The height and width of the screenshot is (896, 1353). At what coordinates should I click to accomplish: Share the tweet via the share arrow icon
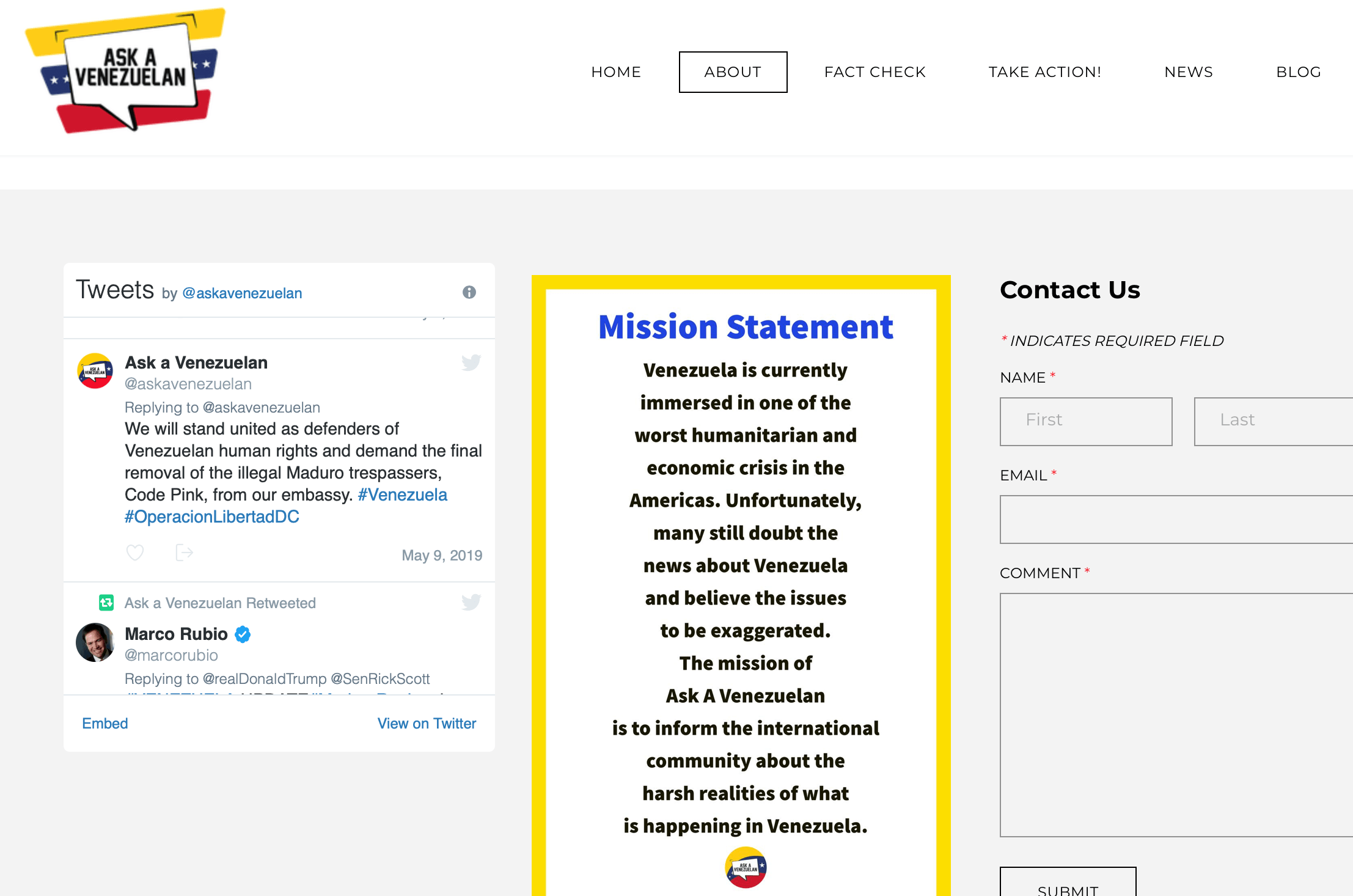pyautogui.click(x=184, y=553)
